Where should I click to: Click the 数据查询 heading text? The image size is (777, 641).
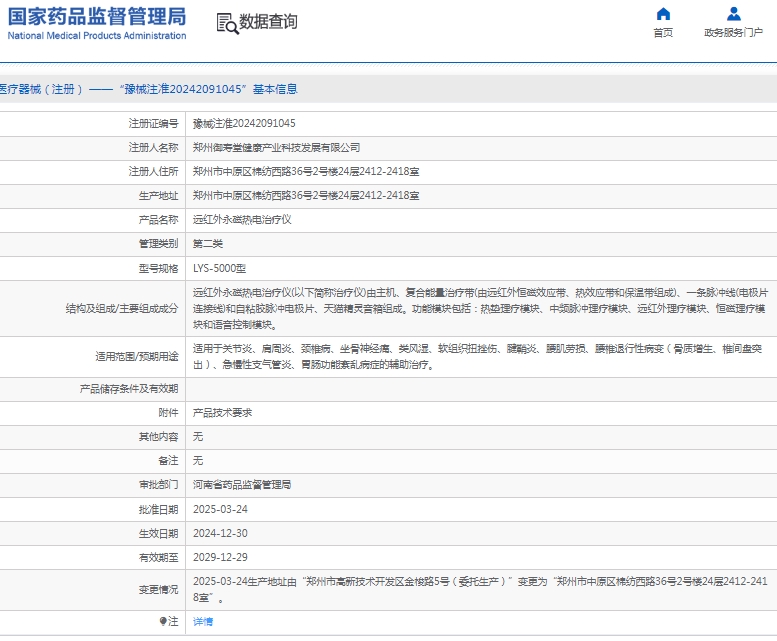[x=268, y=21]
